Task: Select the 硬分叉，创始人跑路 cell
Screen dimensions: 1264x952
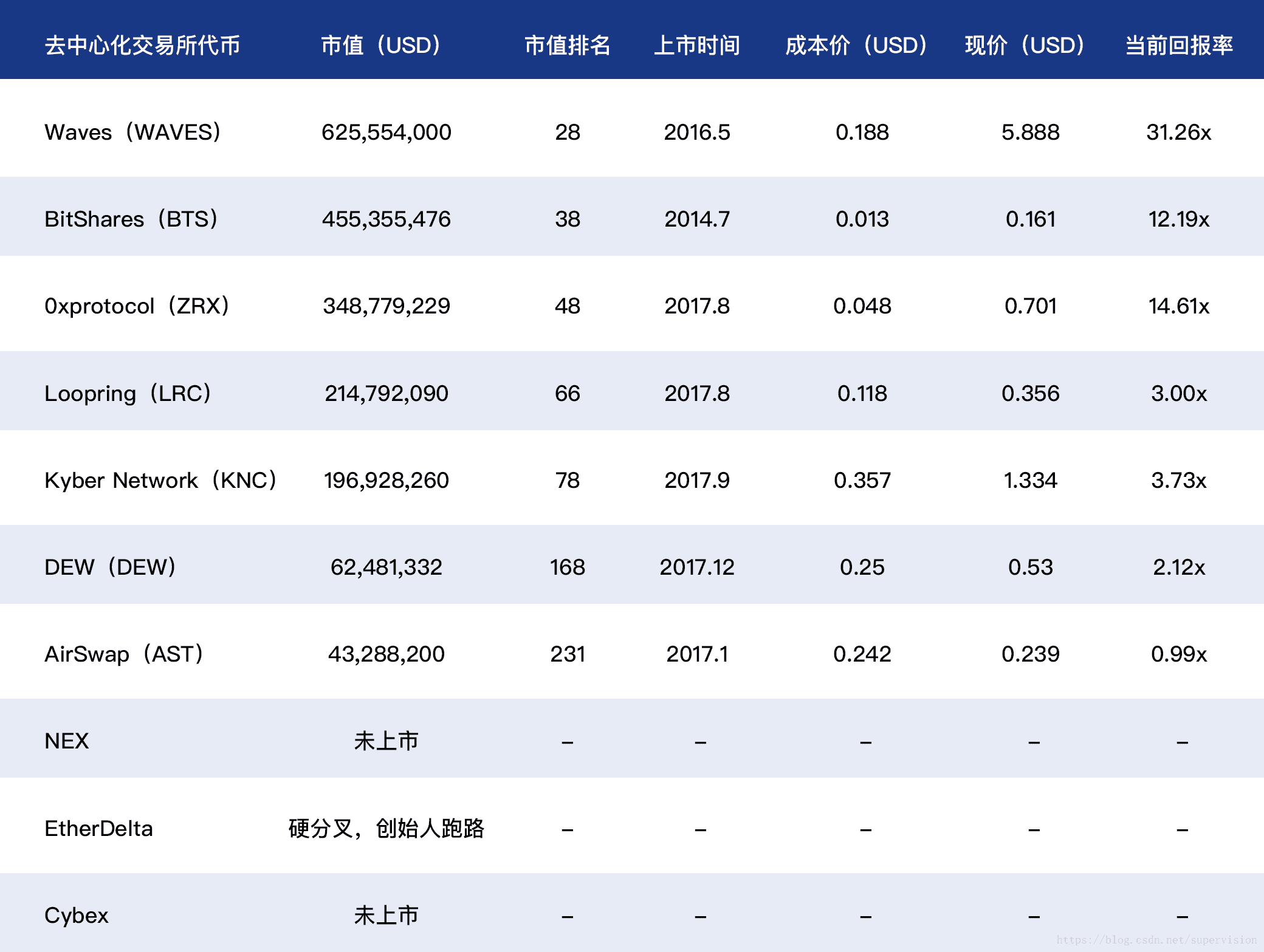Action: [386, 829]
